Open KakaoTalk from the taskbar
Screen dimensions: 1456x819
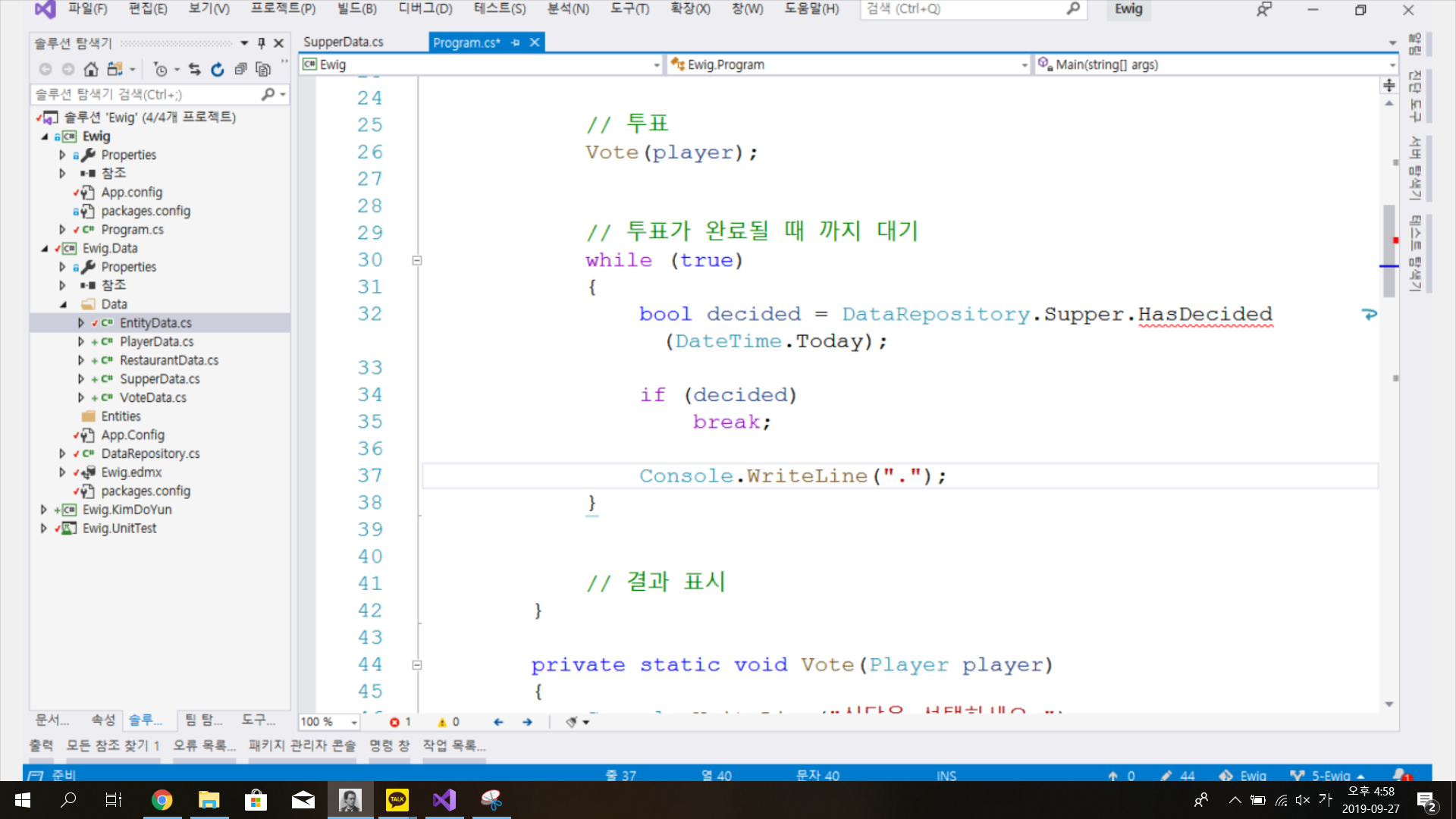point(397,800)
